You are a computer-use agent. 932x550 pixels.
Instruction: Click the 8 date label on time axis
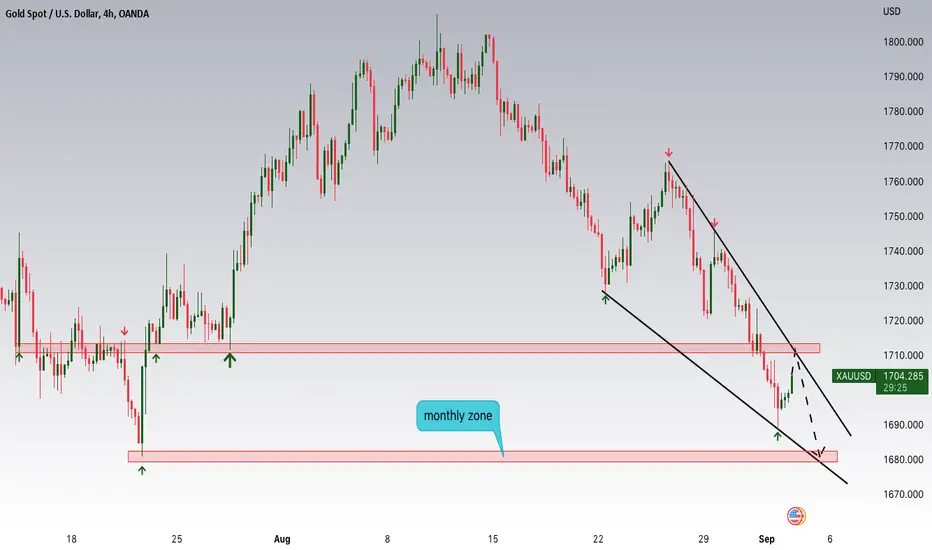pyautogui.click(x=387, y=539)
